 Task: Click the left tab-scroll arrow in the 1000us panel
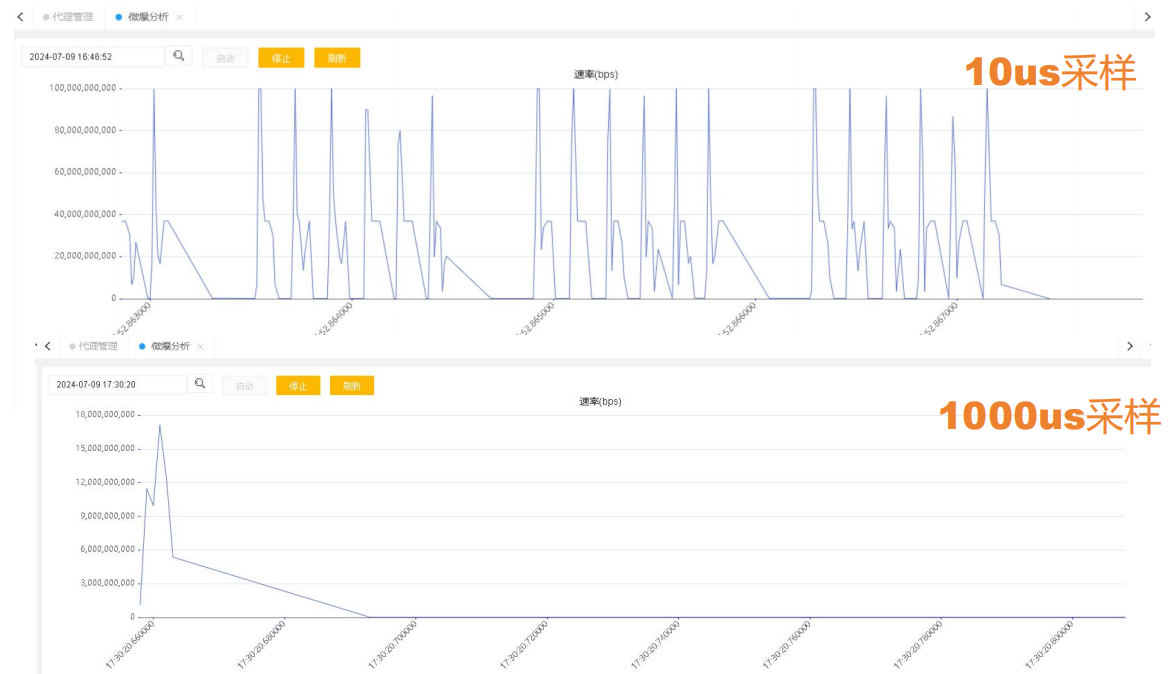47,346
